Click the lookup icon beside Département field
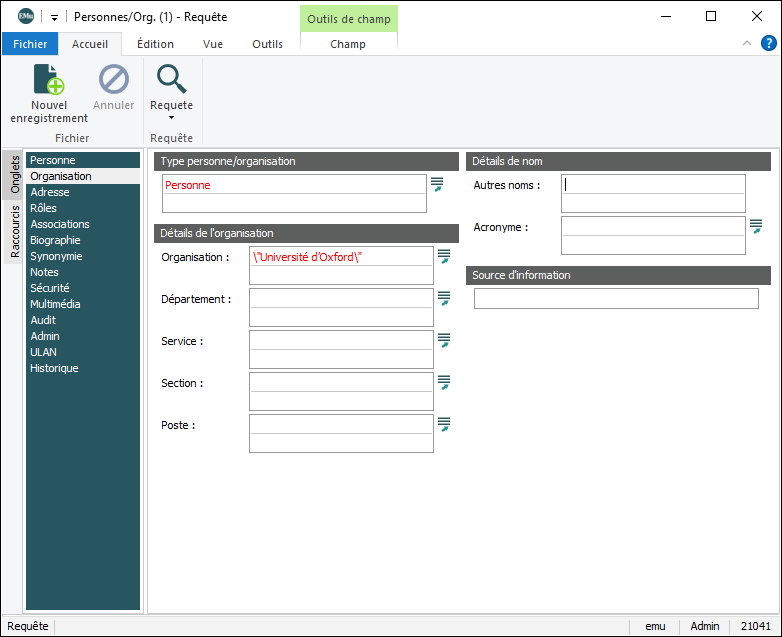782x637 pixels. click(x=444, y=299)
